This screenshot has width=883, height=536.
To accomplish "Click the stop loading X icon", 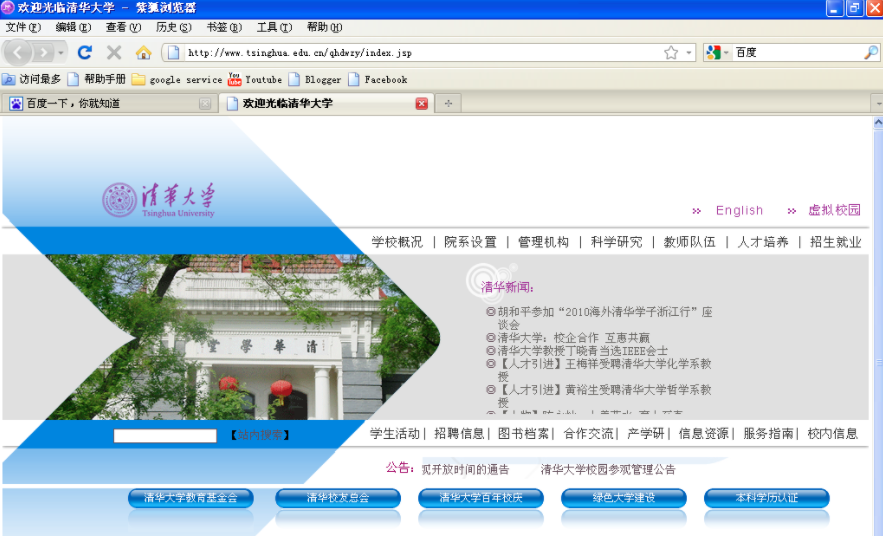I will (114, 52).
